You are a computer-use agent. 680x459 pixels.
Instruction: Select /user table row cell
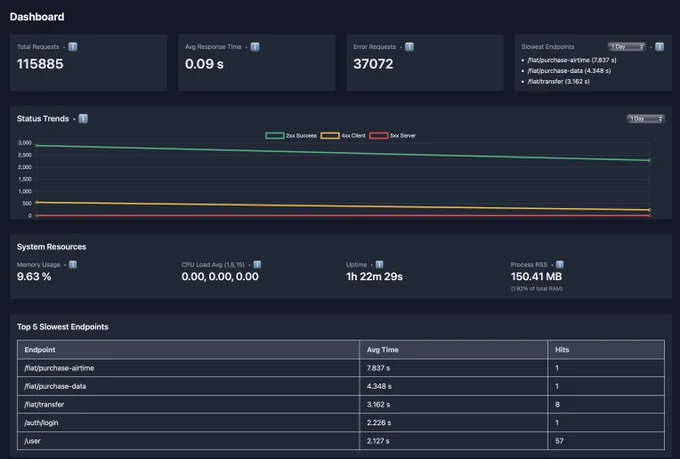188,441
